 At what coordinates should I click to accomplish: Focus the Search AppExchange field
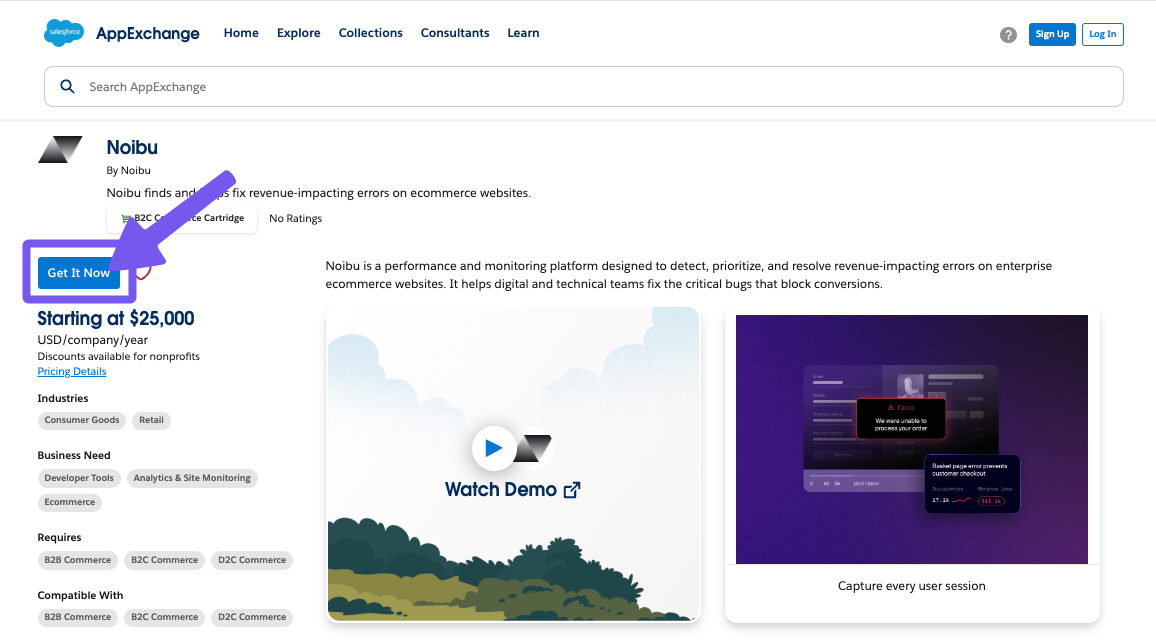[x=600, y=87]
